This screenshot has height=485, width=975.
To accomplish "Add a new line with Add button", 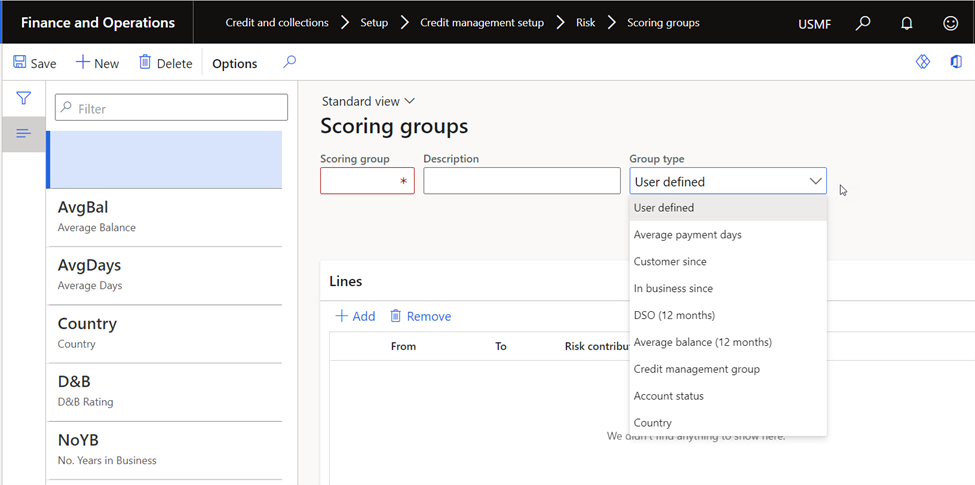I will click(x=355, y=316).
